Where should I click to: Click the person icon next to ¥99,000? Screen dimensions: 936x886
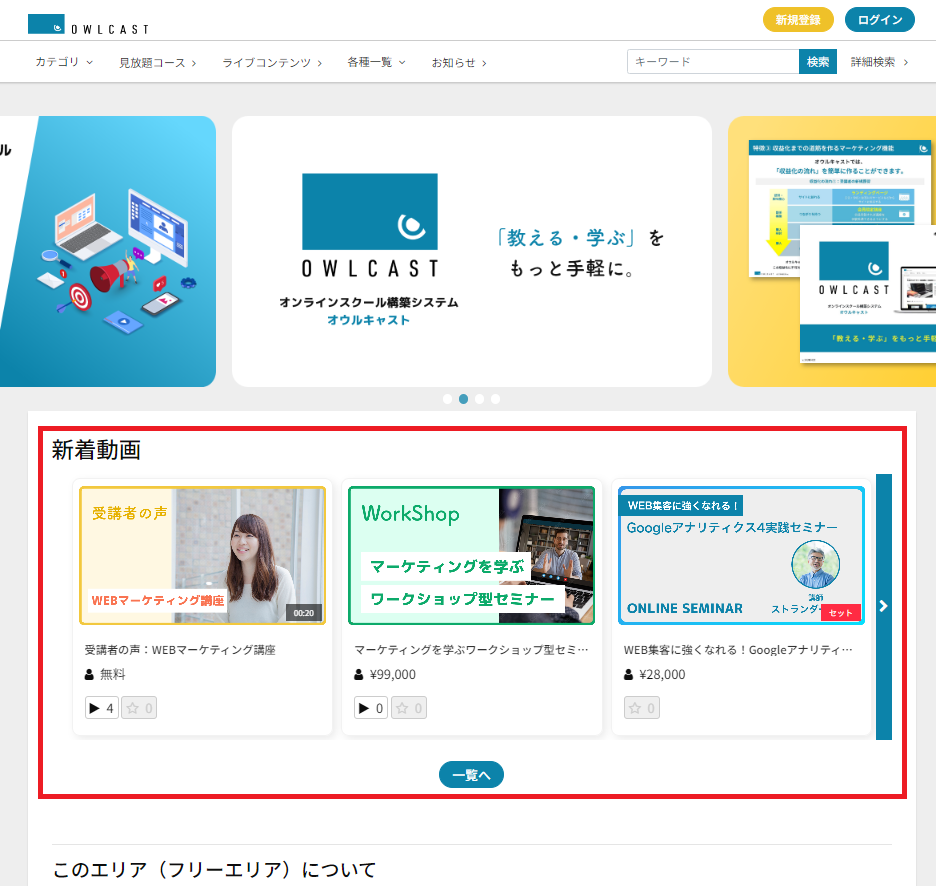[359, 675]
